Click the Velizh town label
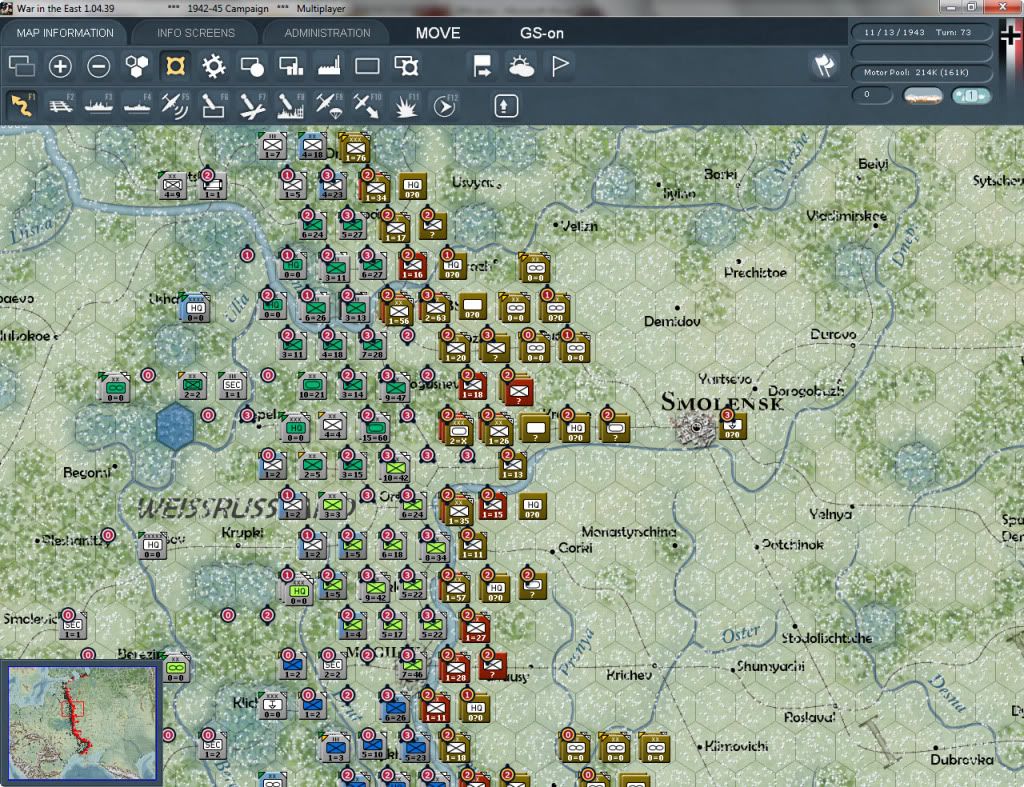 (x=580, y=226)
